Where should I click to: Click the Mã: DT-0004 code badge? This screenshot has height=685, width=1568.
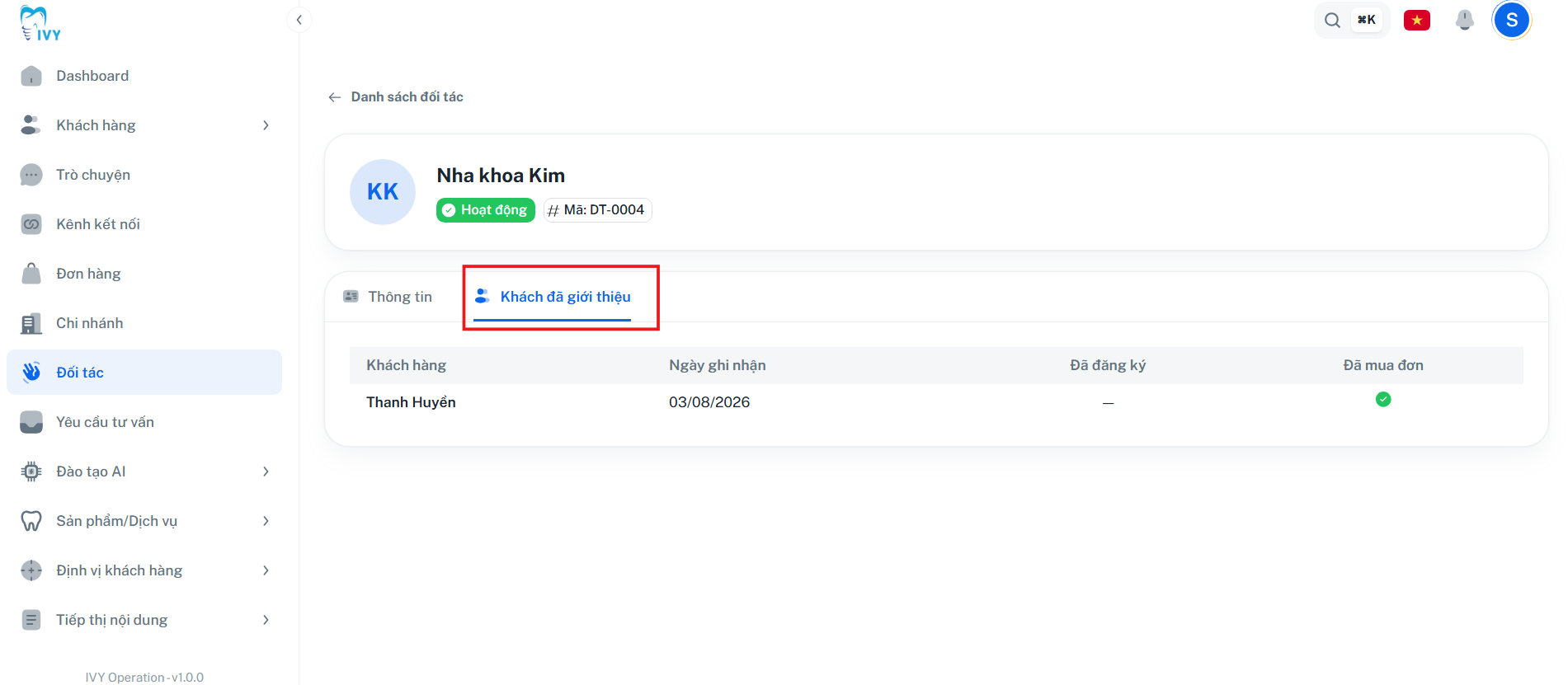coord(598,210)
